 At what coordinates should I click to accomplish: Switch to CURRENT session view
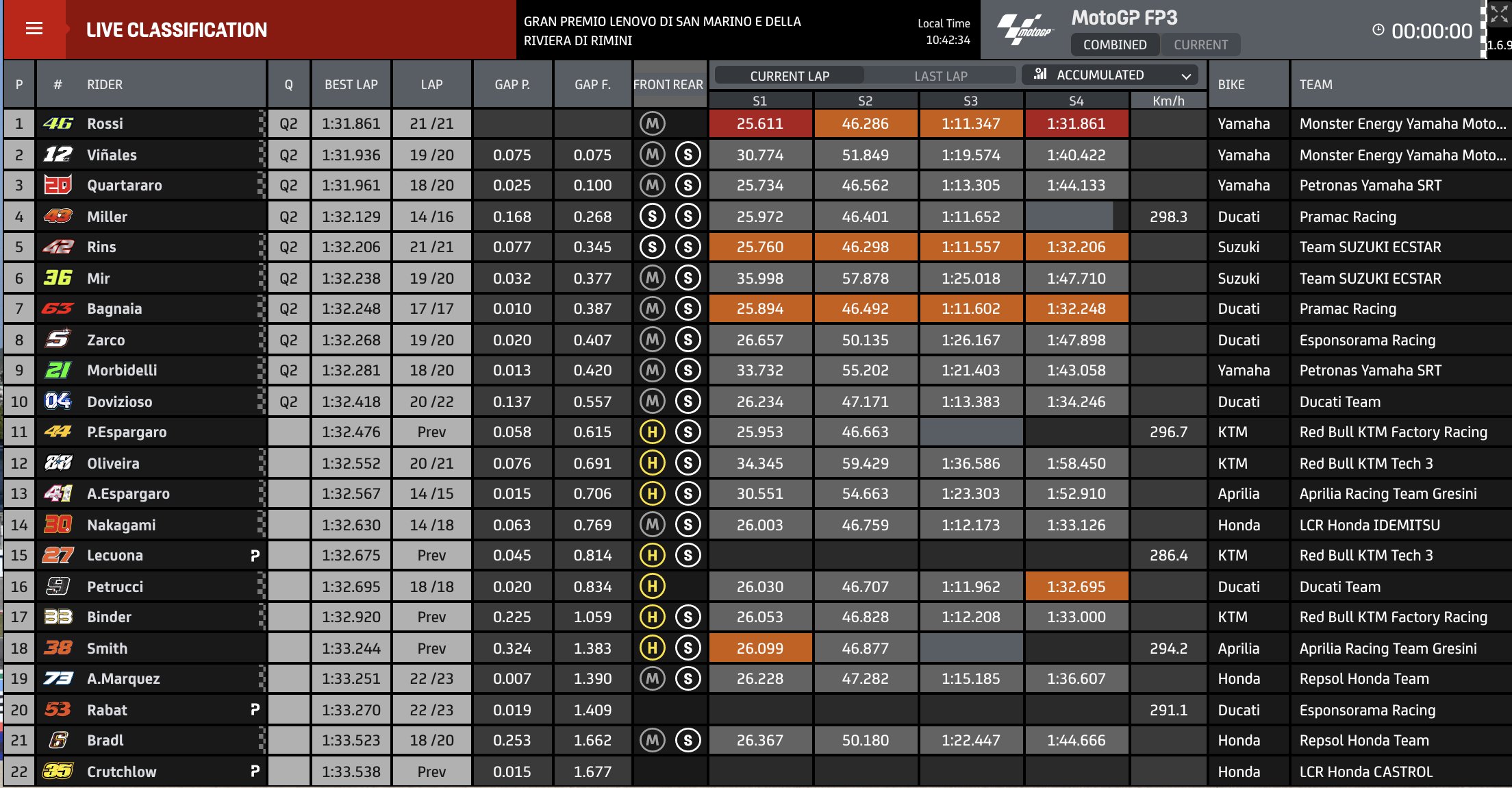(x=1200, y=45)
